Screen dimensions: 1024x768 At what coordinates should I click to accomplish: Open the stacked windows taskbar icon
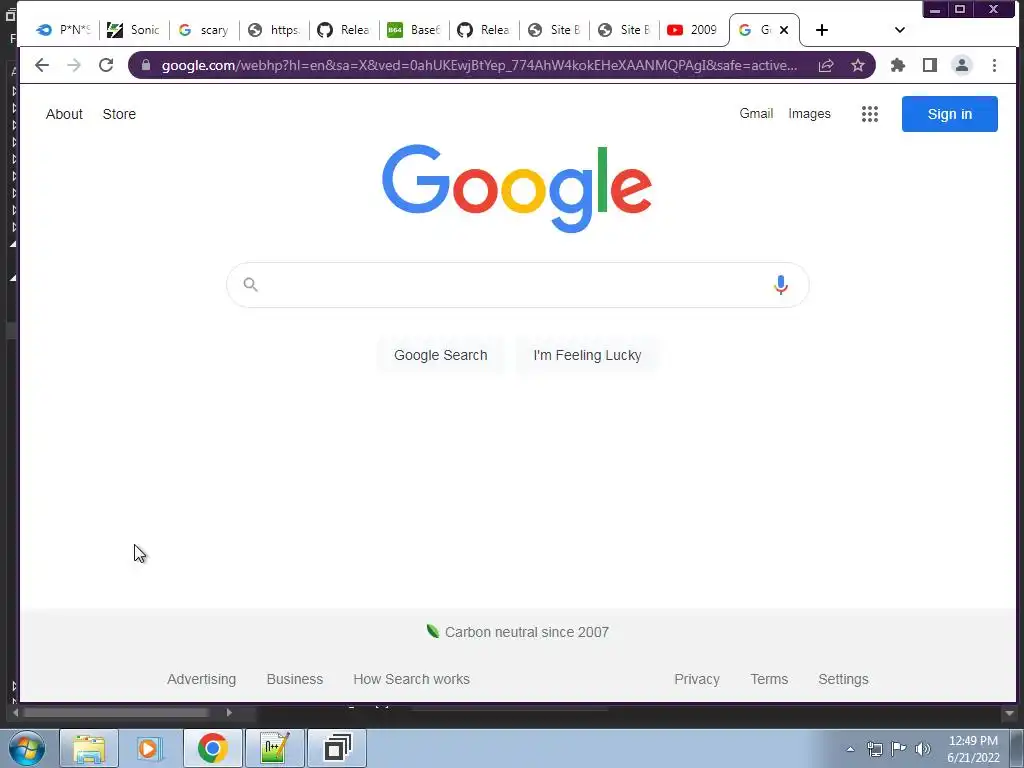pyautogui.click(x=337, y=748)
